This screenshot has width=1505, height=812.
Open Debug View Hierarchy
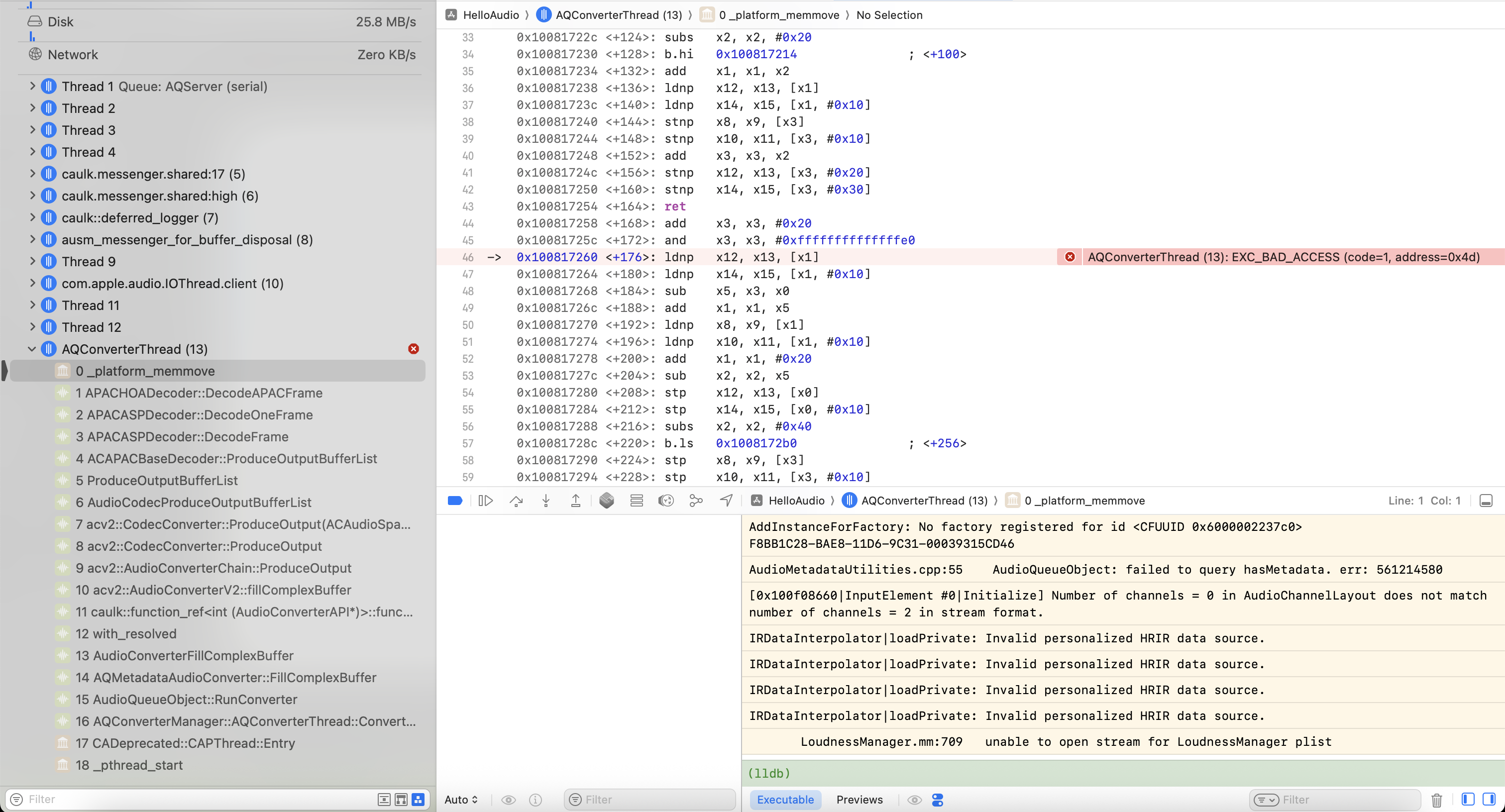[607, 501]
